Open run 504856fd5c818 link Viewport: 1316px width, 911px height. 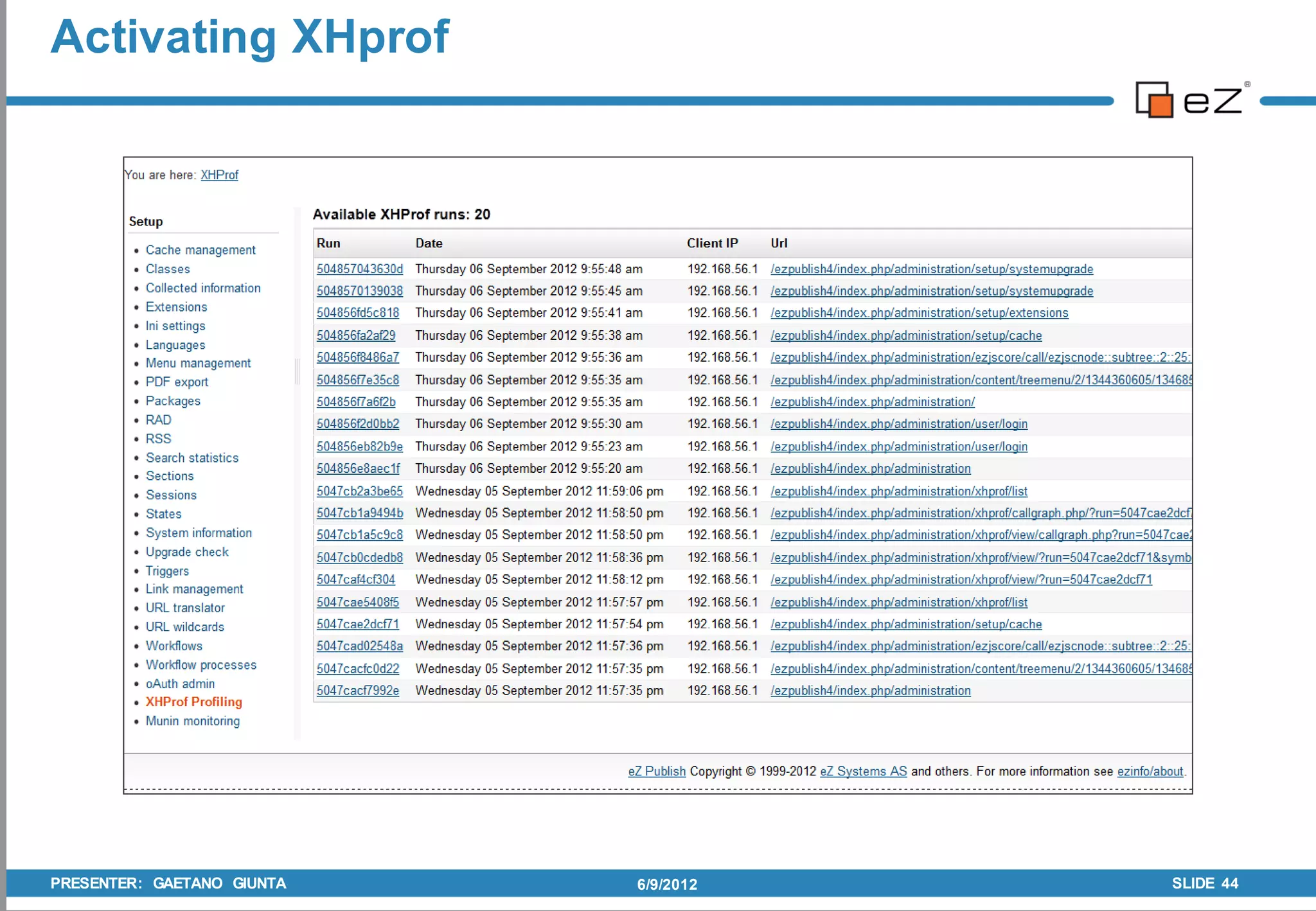click(x=357, y=313)
